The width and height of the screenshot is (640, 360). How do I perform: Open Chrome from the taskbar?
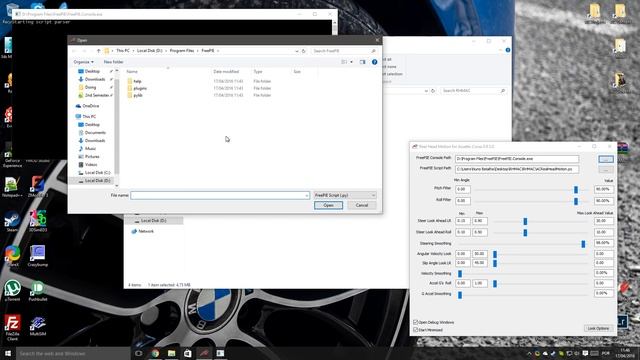pyautogui.click(x=155, y=353)
